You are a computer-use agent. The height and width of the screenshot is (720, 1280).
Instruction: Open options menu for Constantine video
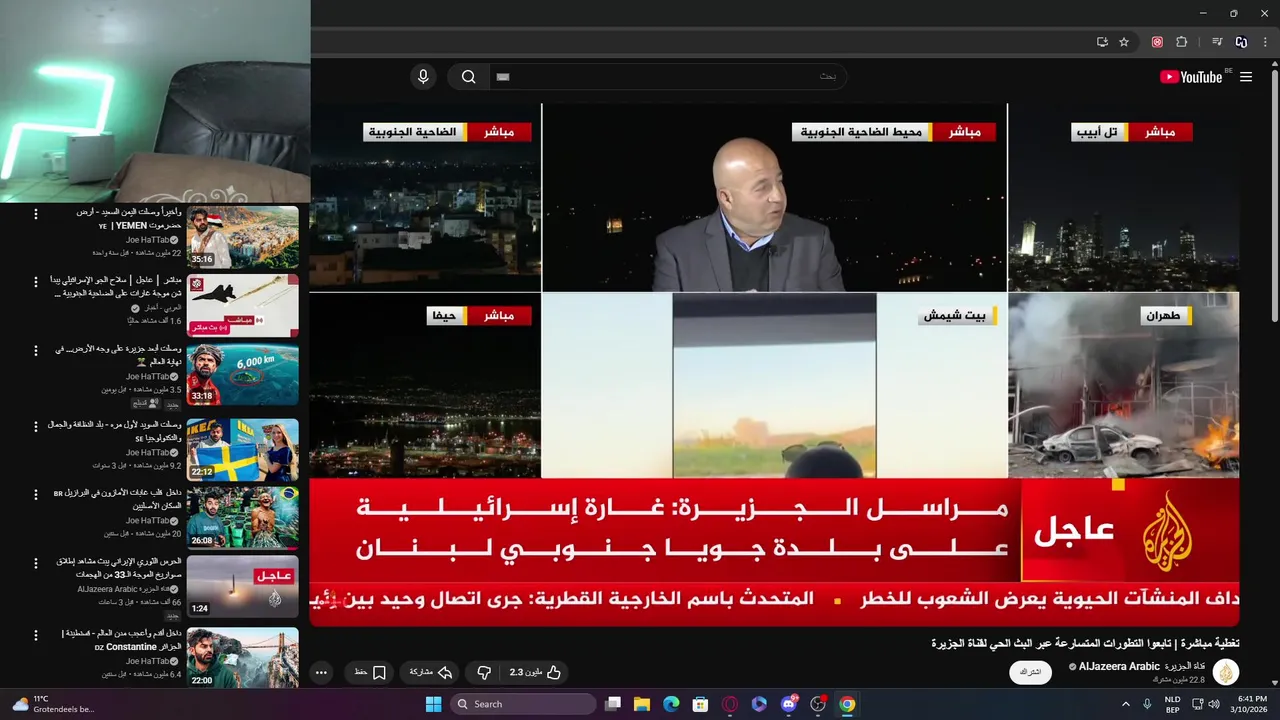[36, 635]
